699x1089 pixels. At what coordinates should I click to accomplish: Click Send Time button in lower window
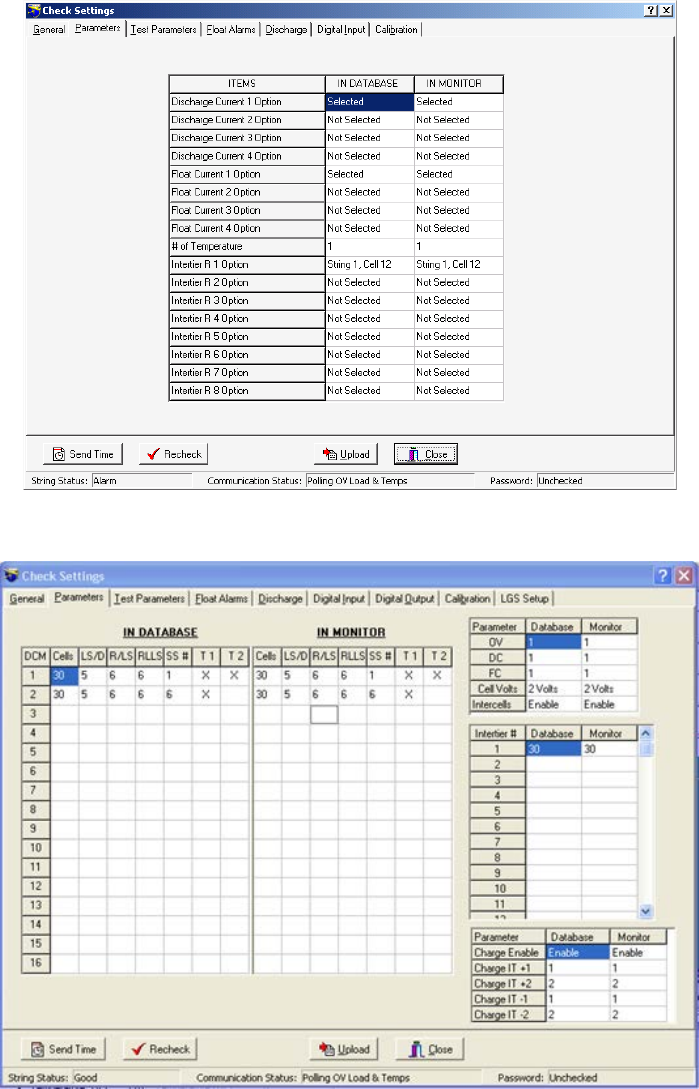[63, 1049]
